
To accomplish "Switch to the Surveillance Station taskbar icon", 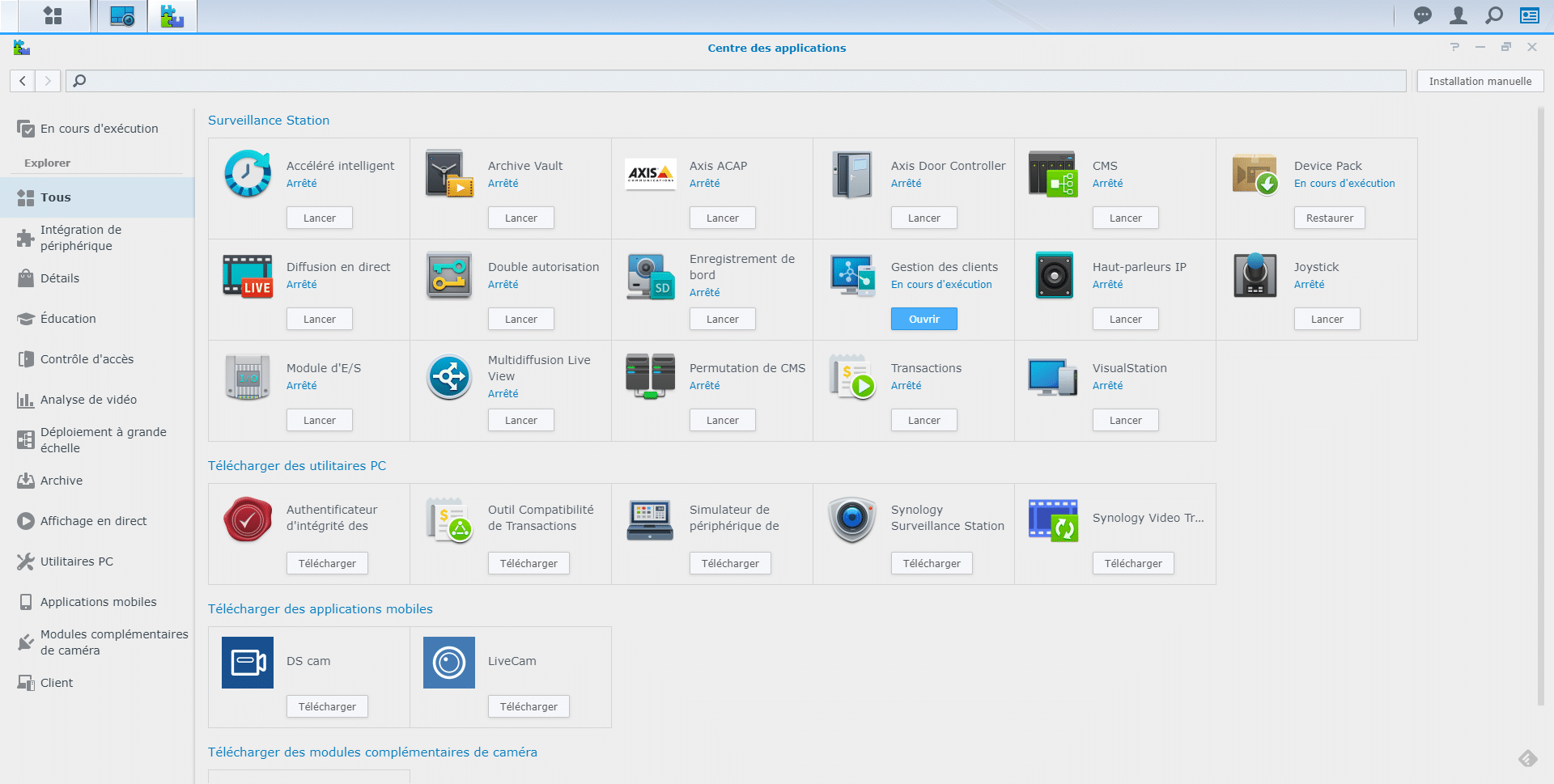I will pos(122,16).
